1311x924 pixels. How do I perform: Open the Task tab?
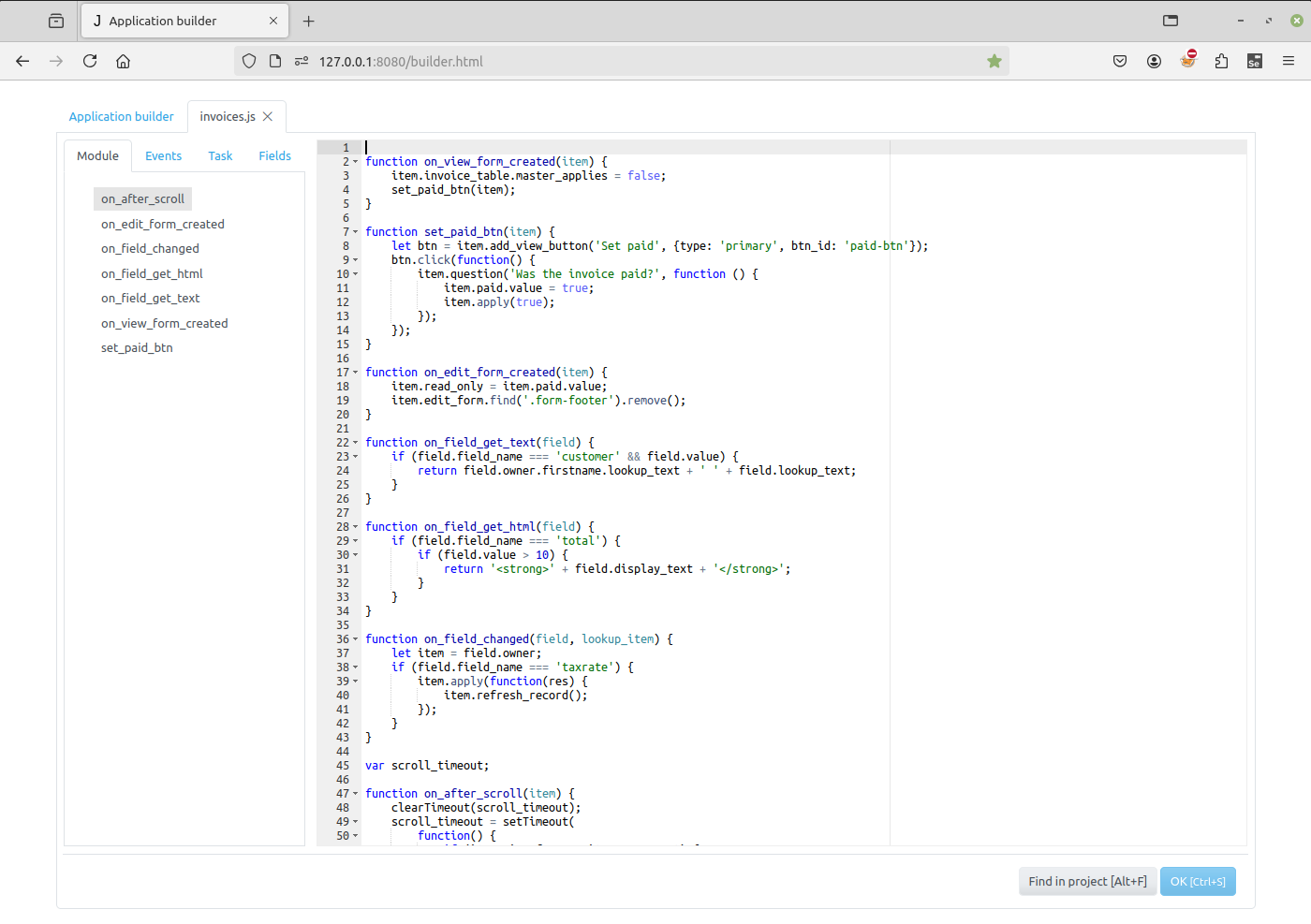(x=220, y=156)
